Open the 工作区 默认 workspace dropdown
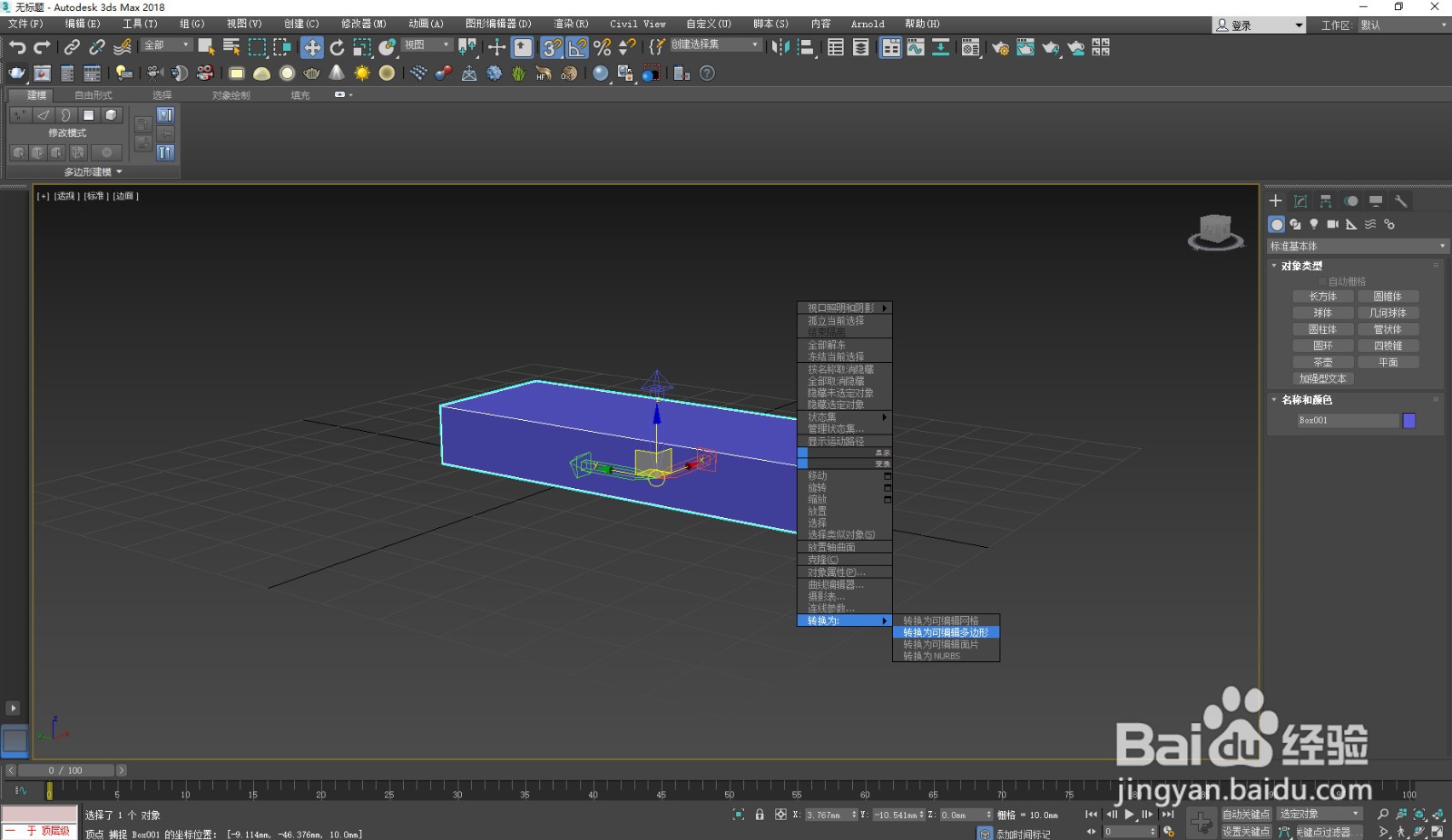 [1402, 25]
